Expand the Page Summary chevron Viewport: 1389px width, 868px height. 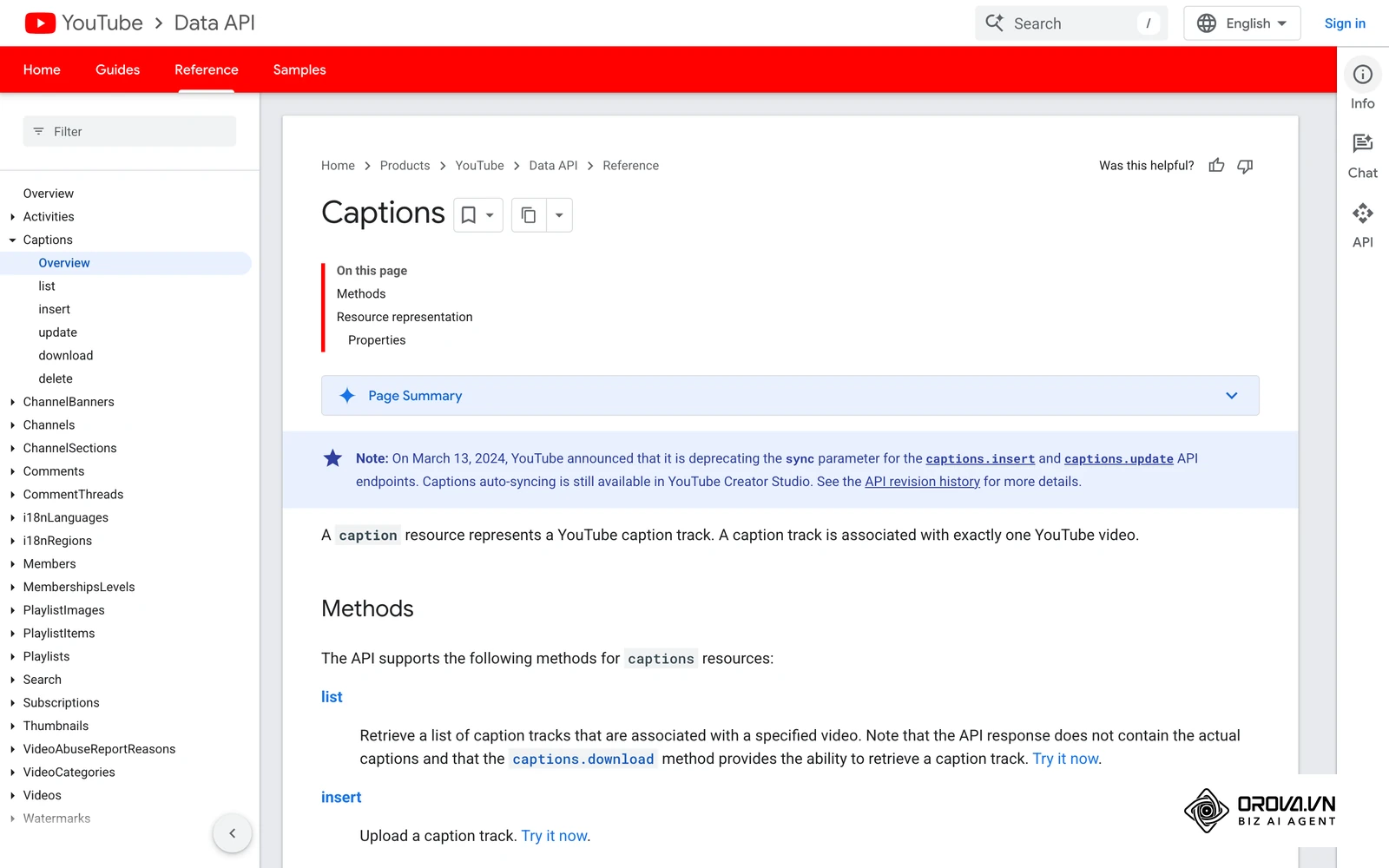[x=1231, y=396]
